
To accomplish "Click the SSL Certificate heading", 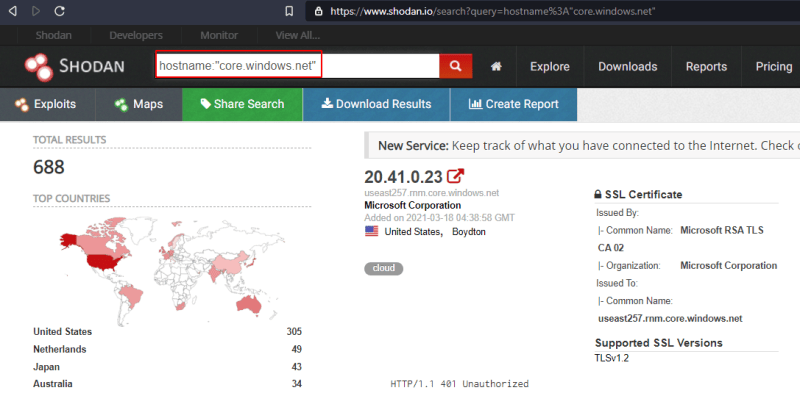I will coord(638,194).
